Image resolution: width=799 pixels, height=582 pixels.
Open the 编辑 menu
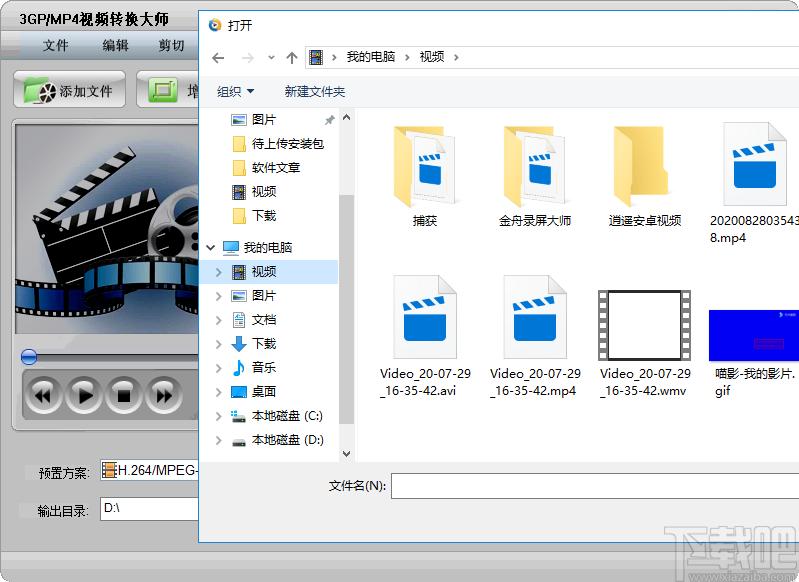[x=115, y=45]
